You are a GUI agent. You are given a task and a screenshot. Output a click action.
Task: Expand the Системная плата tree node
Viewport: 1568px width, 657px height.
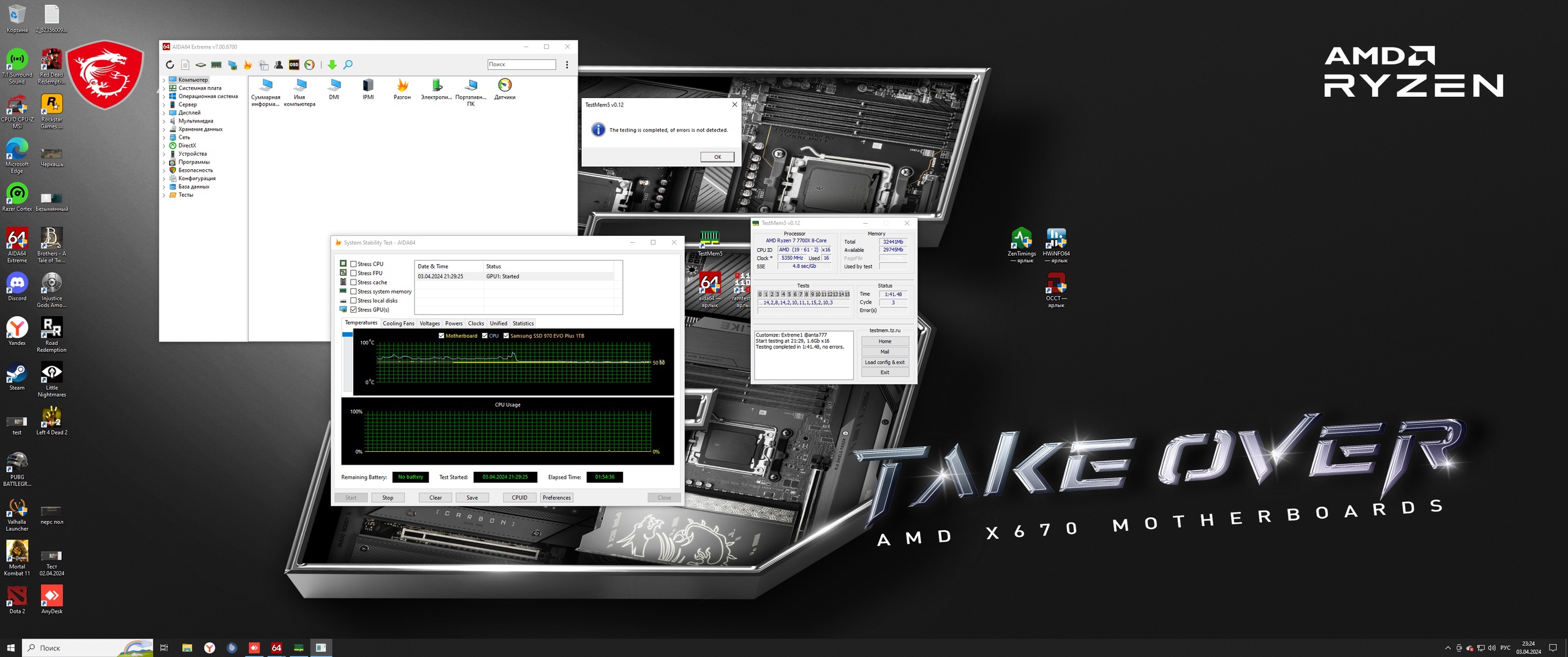pos(164,88)
